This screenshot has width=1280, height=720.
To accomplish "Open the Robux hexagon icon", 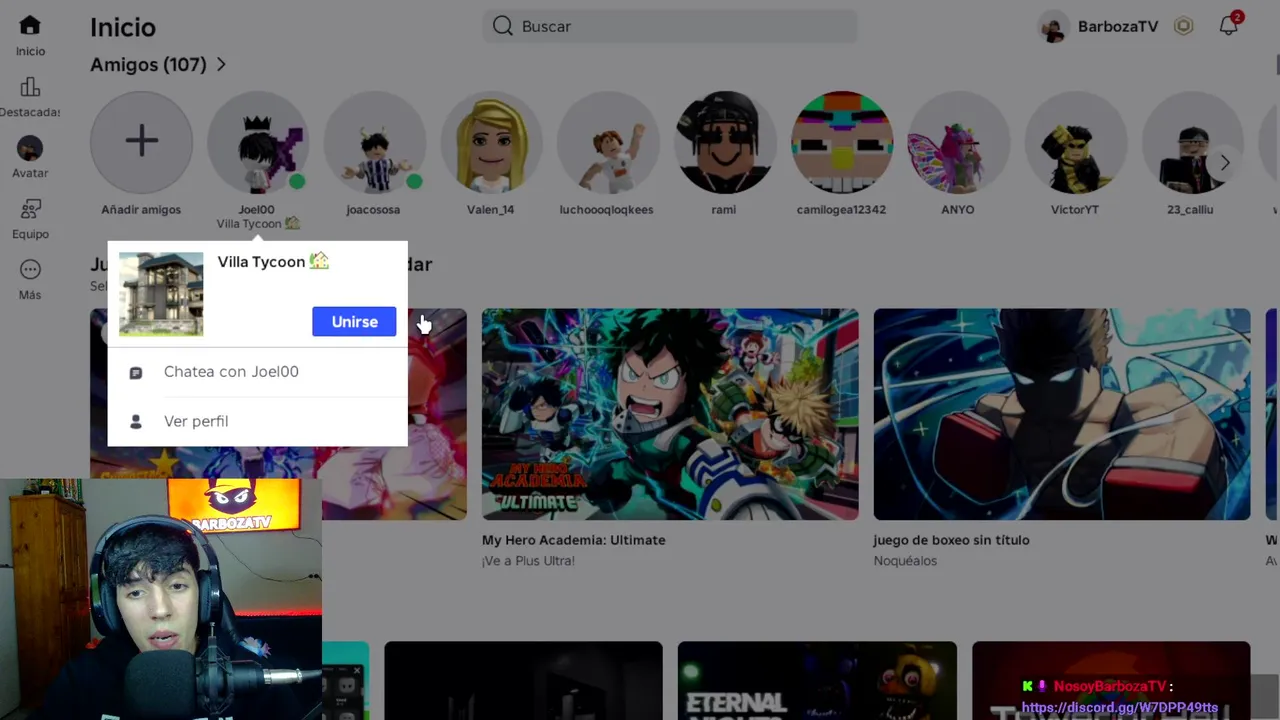I will [x=1184, y=27].
